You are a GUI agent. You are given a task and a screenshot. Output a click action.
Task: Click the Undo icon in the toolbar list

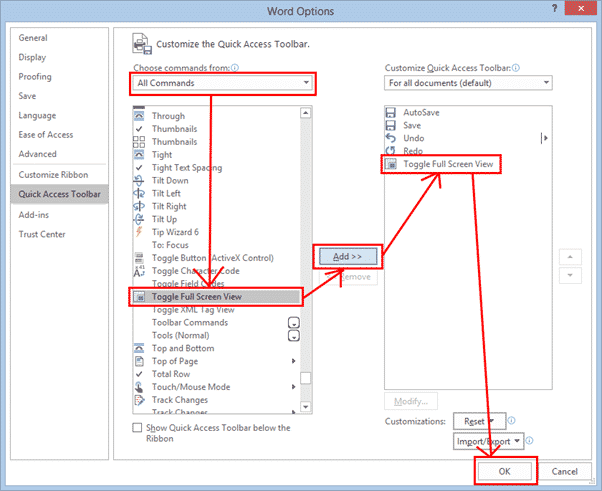390,137
